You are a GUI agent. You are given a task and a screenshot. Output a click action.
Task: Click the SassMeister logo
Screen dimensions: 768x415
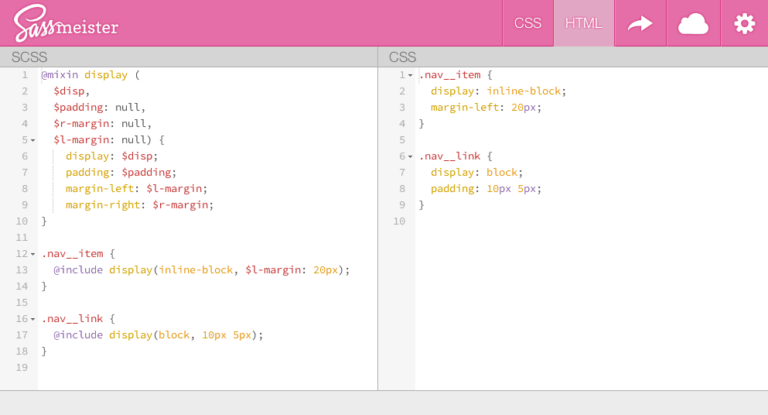(x=66, y=23)
